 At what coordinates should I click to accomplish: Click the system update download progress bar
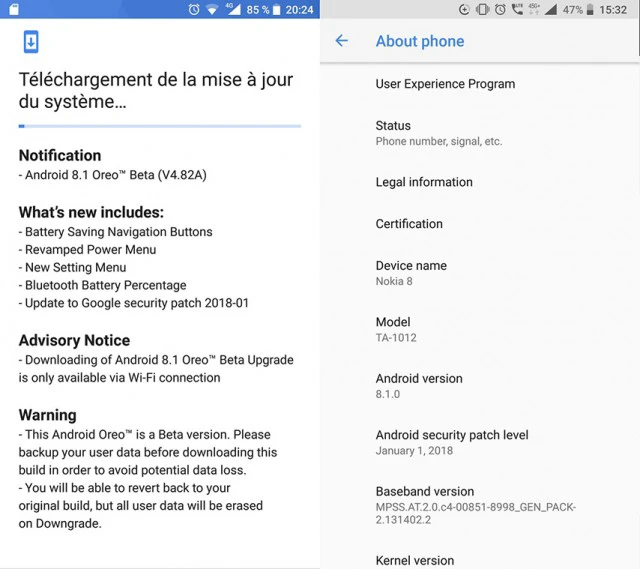pyautogui.click(x=160, y=126)
